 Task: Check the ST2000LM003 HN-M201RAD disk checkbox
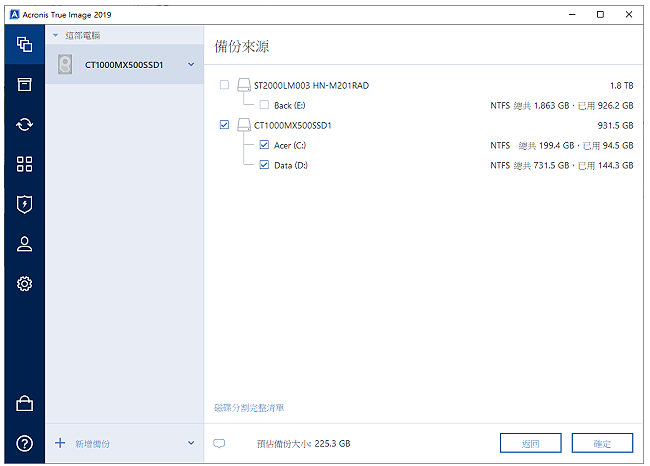coord(224,85)
